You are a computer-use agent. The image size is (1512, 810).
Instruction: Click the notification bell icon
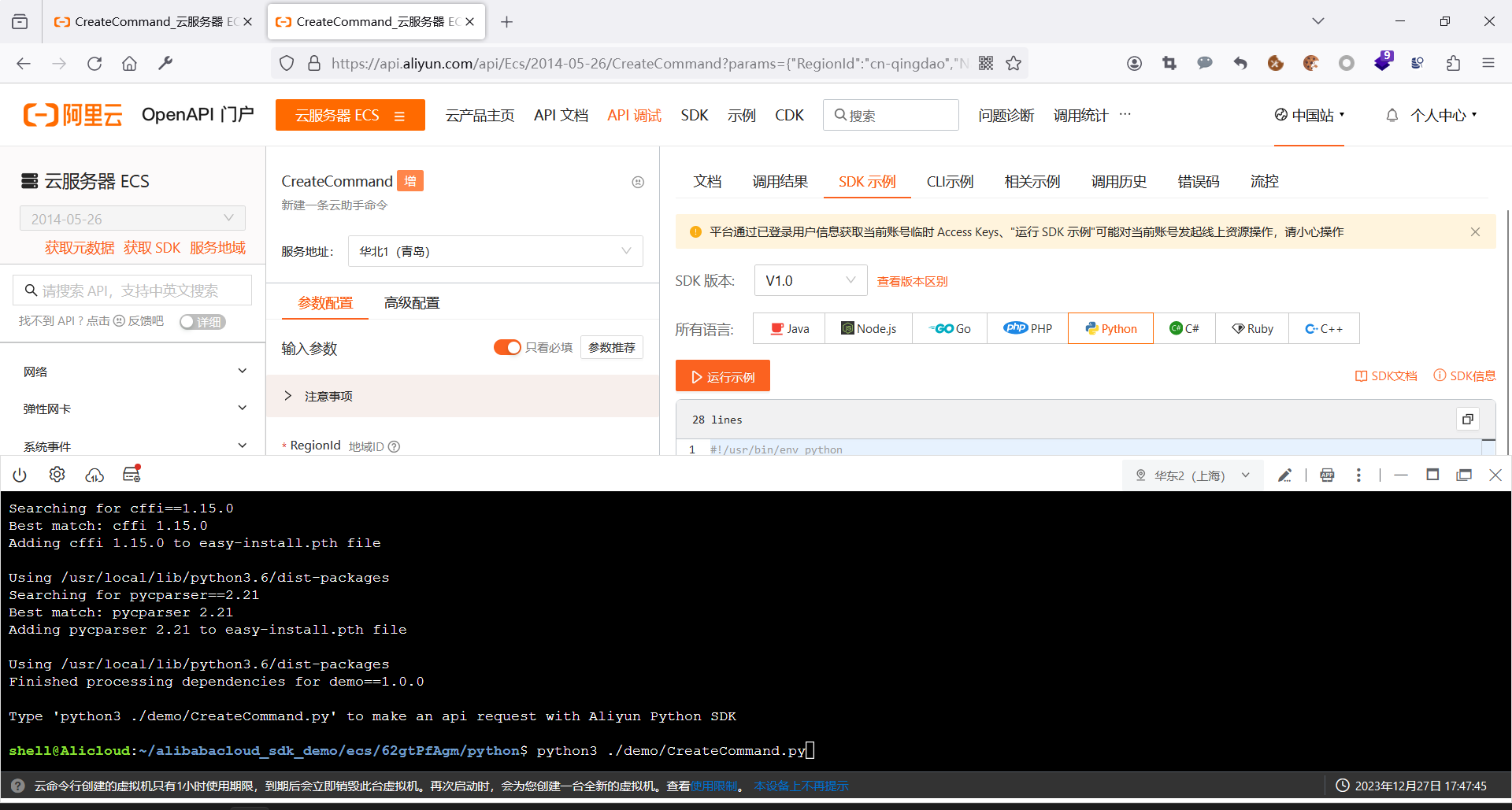pos(1392,115)
